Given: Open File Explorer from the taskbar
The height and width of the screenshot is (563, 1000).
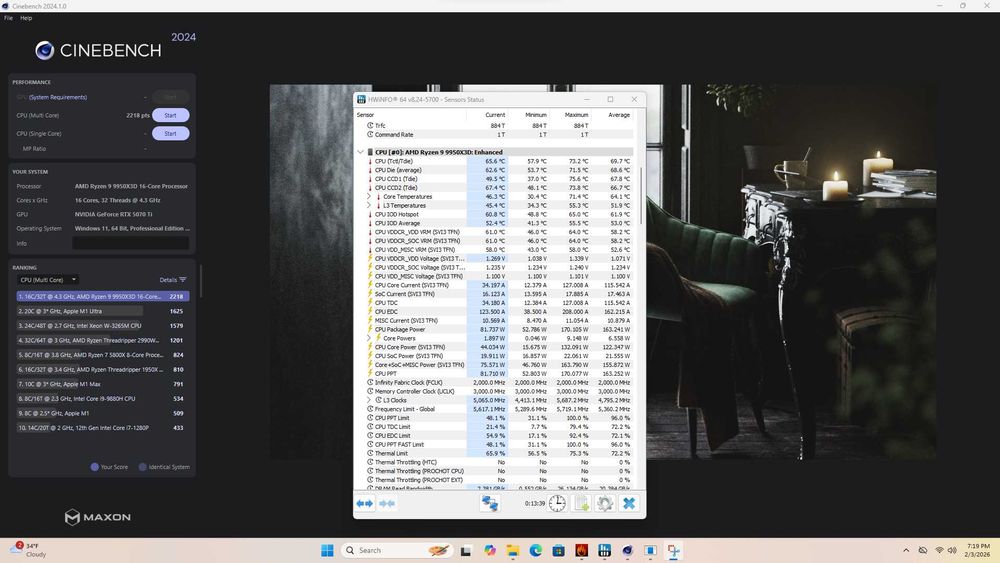Looking at the screenshot, I should pyautogui.click(x=512, y=550).
